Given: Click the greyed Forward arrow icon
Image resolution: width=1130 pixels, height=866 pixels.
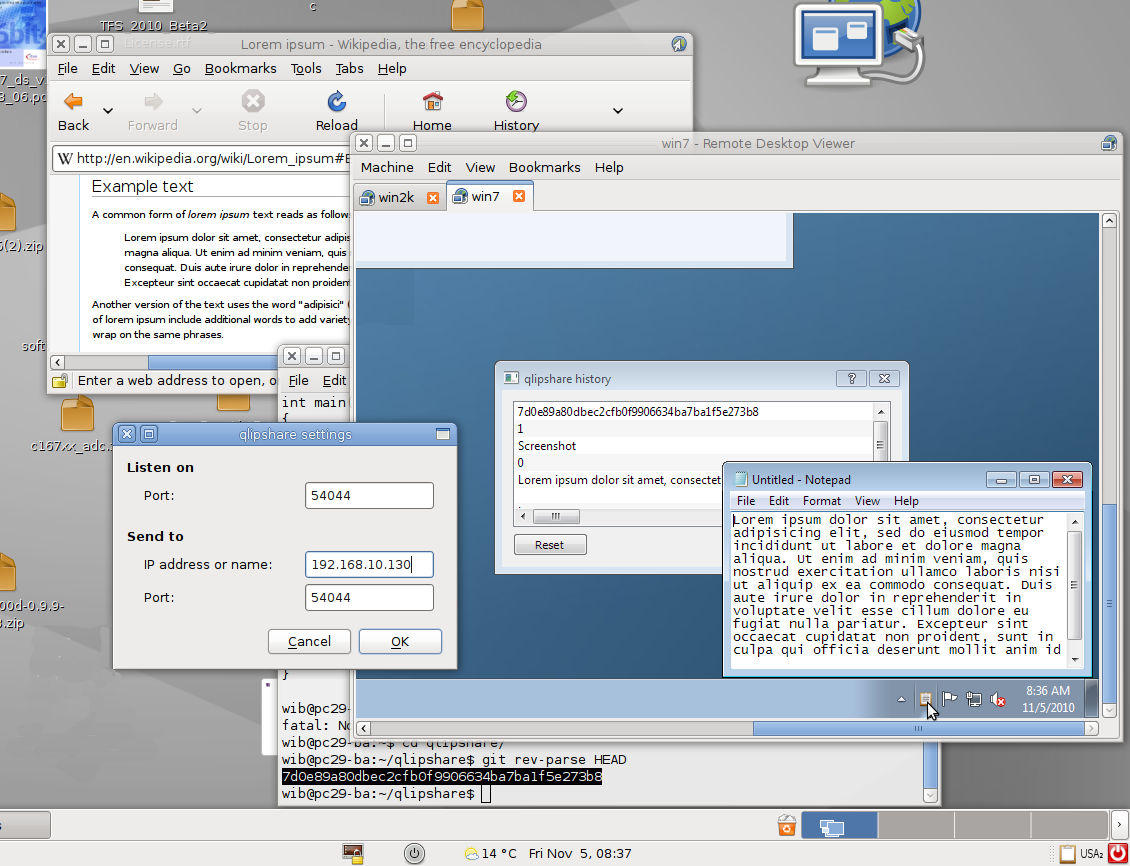Looking at the screenshot, I should (x=153, y=102).
